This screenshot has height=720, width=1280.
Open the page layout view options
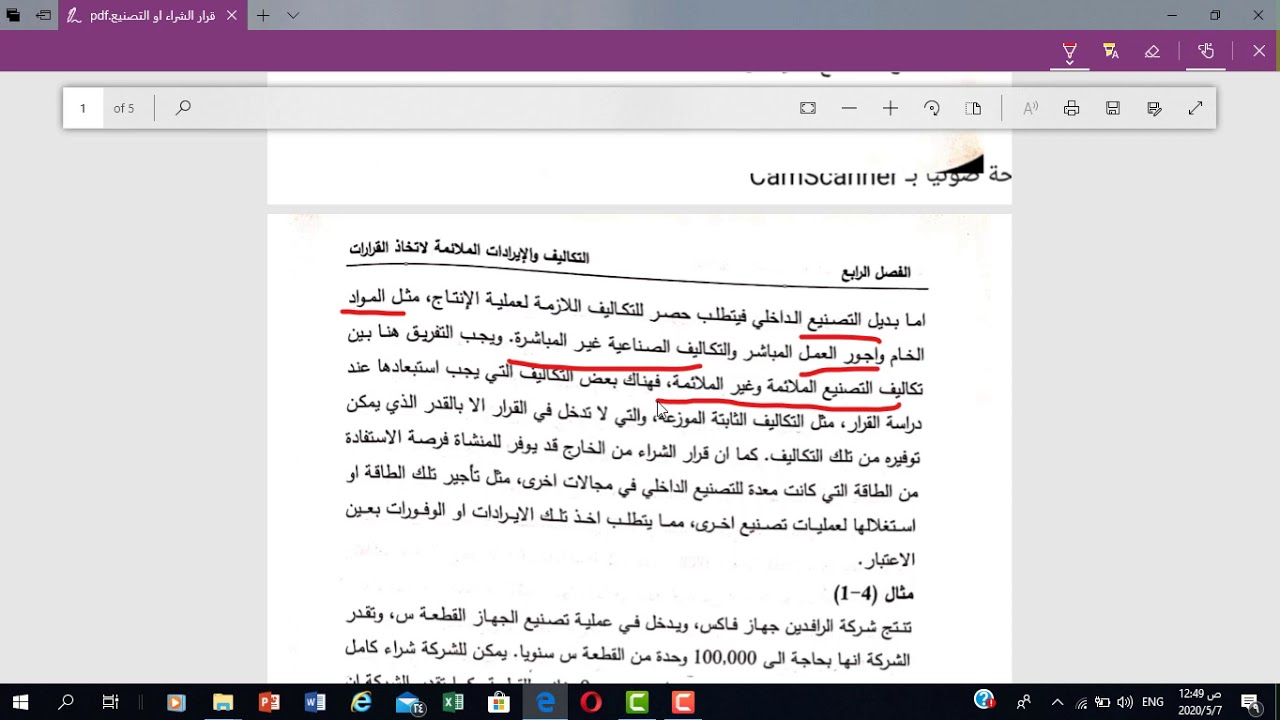[973, 108]
